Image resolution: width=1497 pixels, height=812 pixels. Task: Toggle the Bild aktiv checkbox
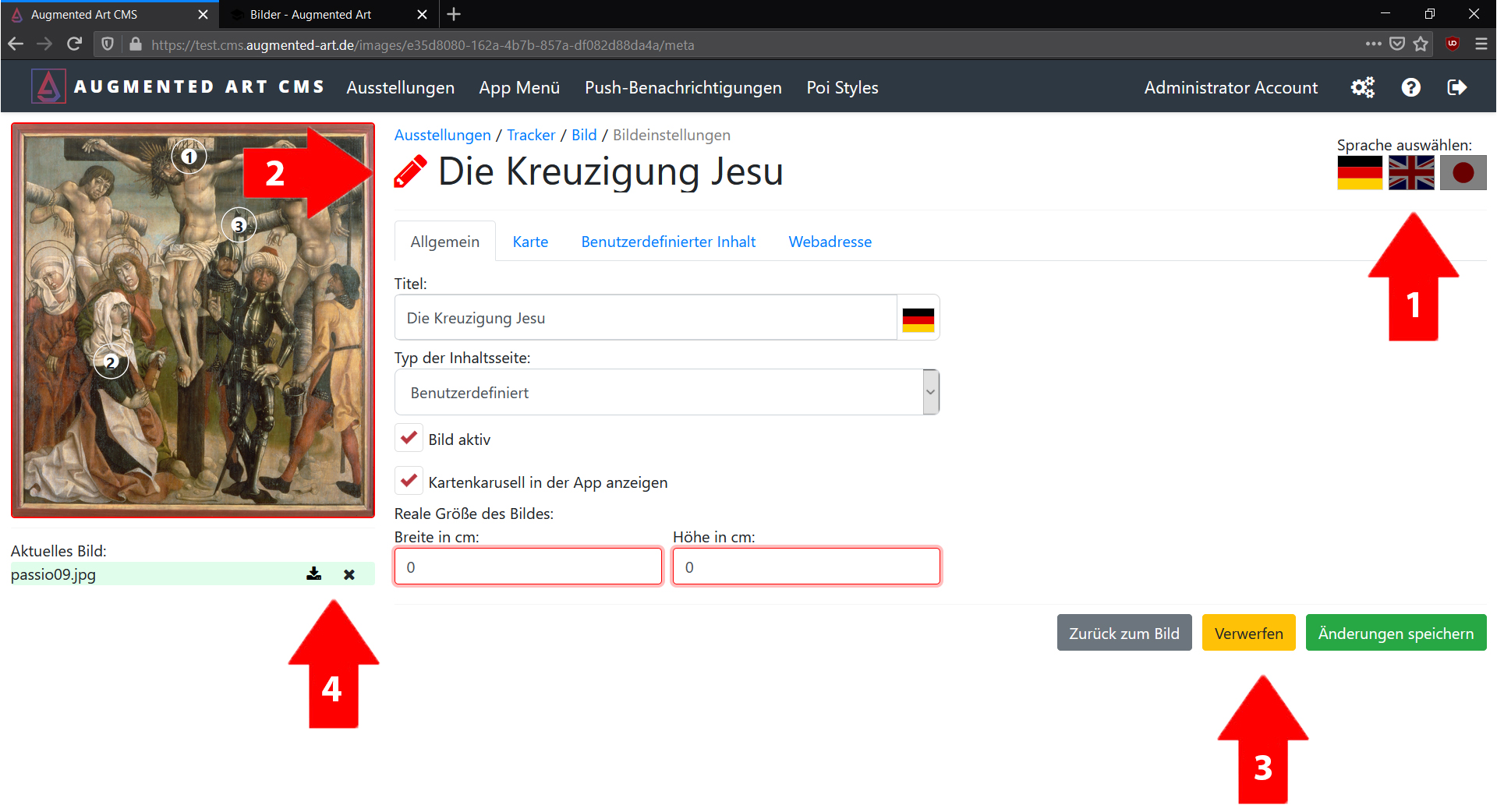pyautogui.click(x=409, y=438)
